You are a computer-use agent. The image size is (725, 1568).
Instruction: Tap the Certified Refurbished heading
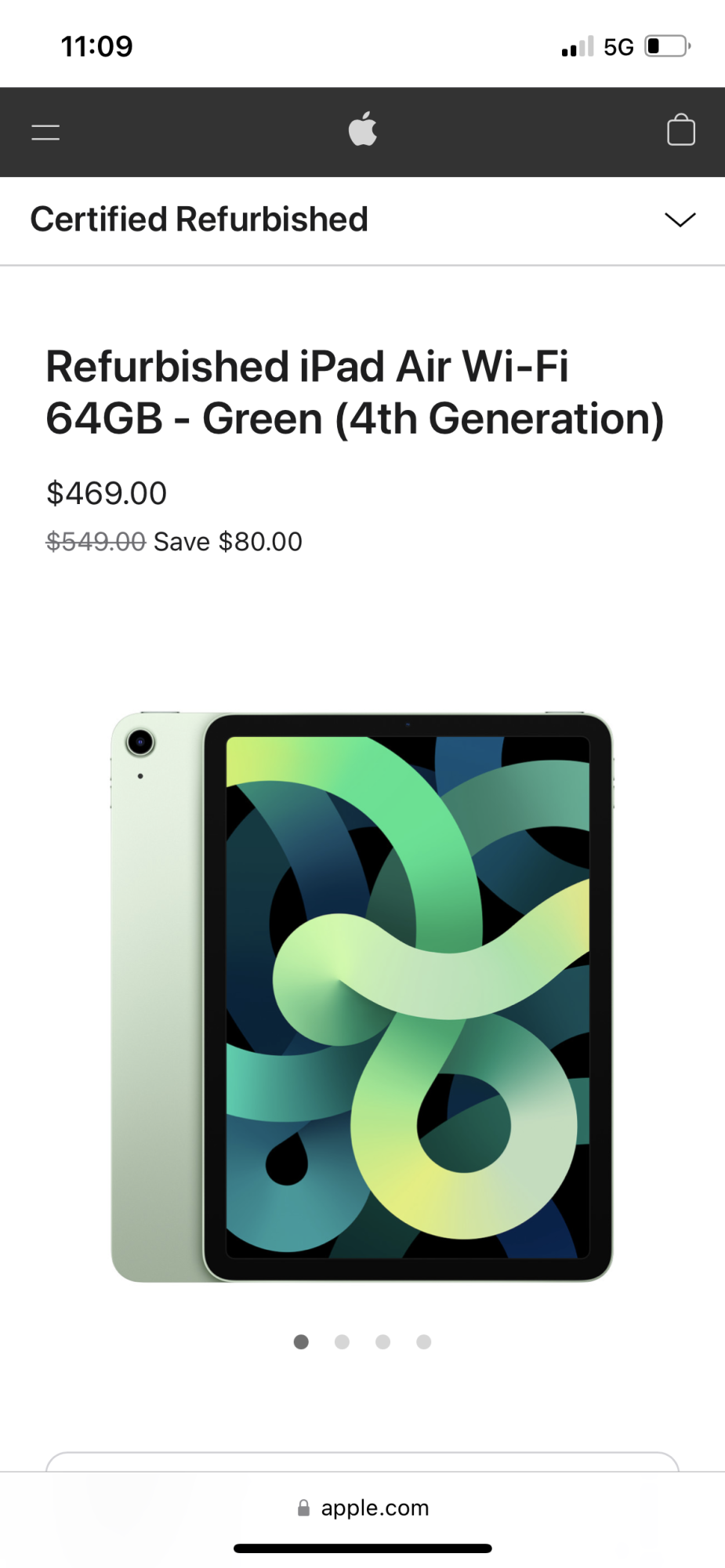click(199, 220)
